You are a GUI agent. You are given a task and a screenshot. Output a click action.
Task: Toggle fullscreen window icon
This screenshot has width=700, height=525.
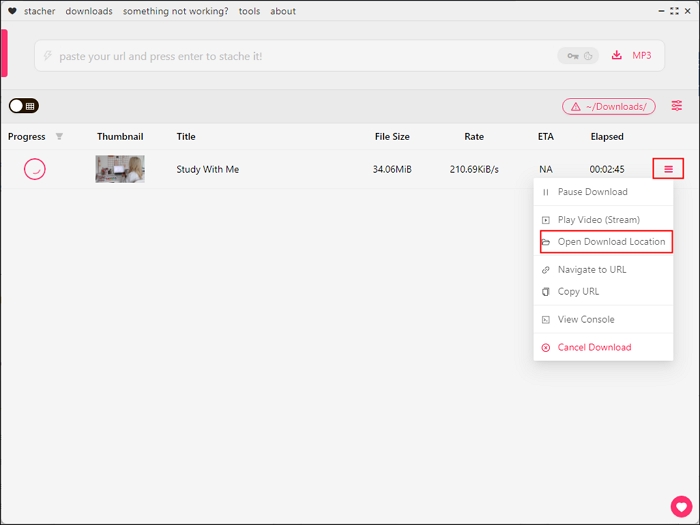pyautogui.click(x=674, y=11)
